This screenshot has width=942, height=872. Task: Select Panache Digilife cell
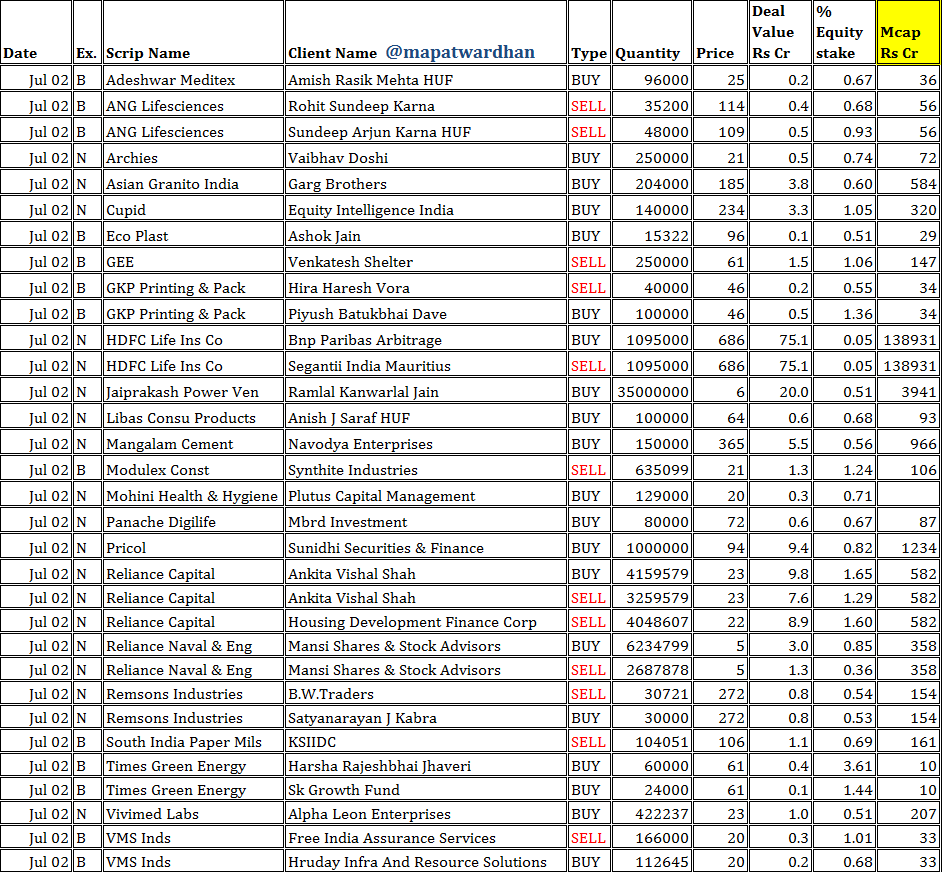(193, 522)
